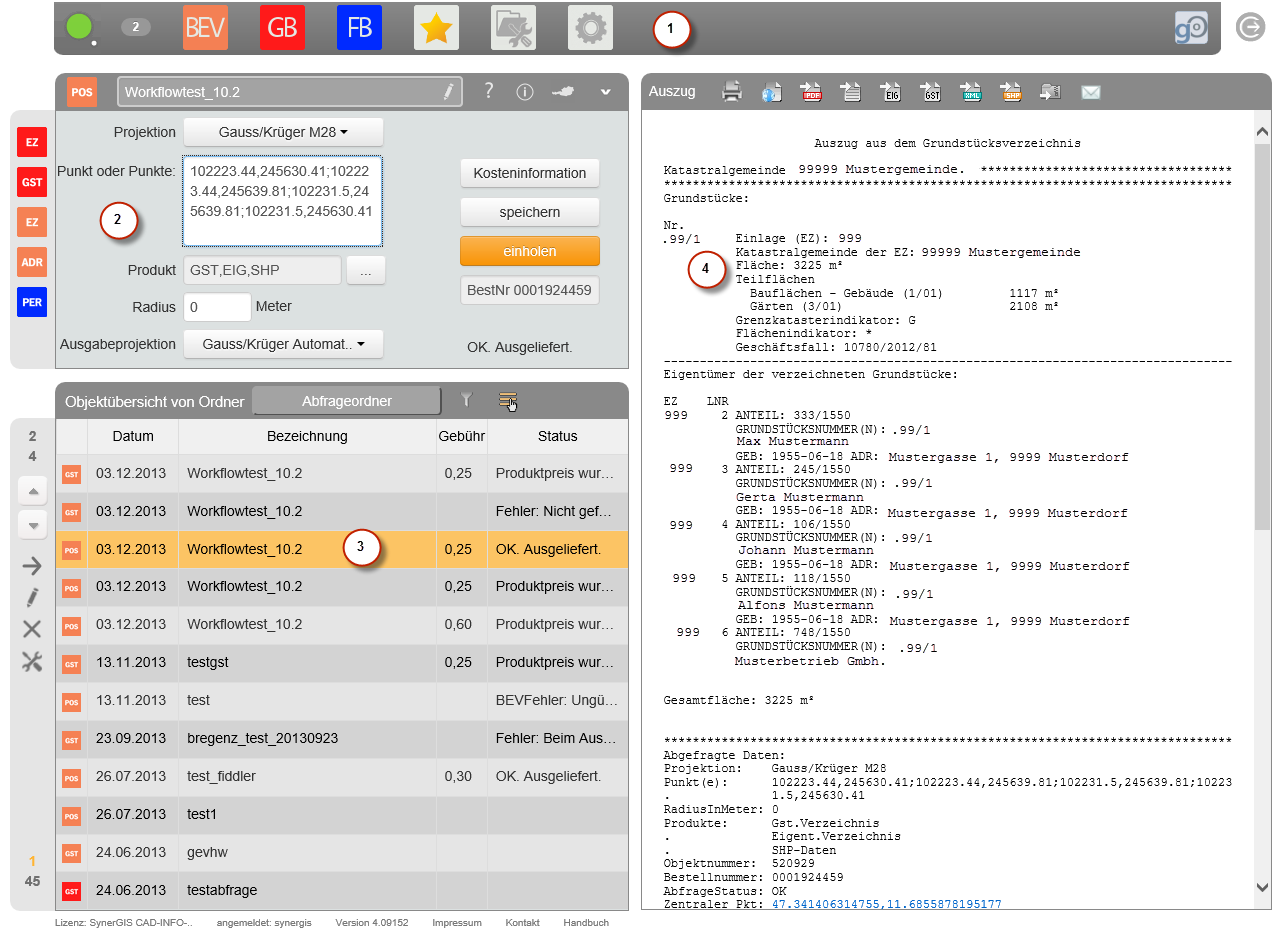Screen dimensions: 1276x944
Task: Open the BEV module
Action: click(x=204, y=27)
